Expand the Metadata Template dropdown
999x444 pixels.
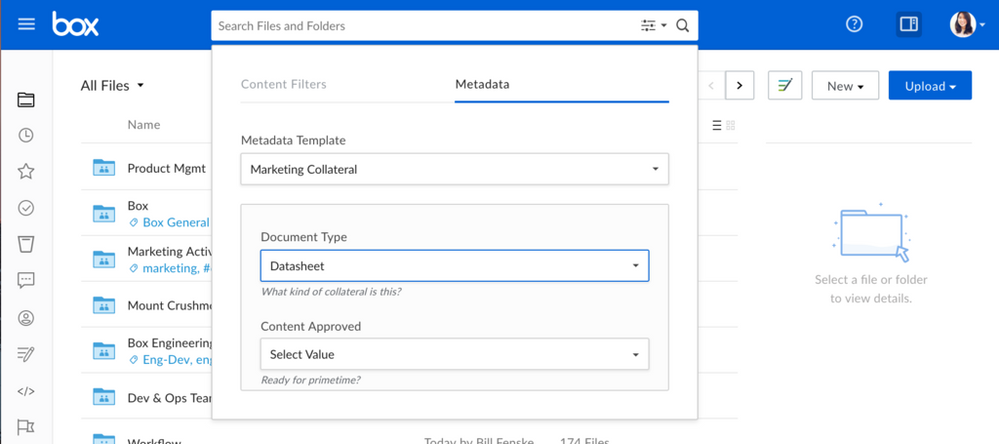(x=454, y=169)
